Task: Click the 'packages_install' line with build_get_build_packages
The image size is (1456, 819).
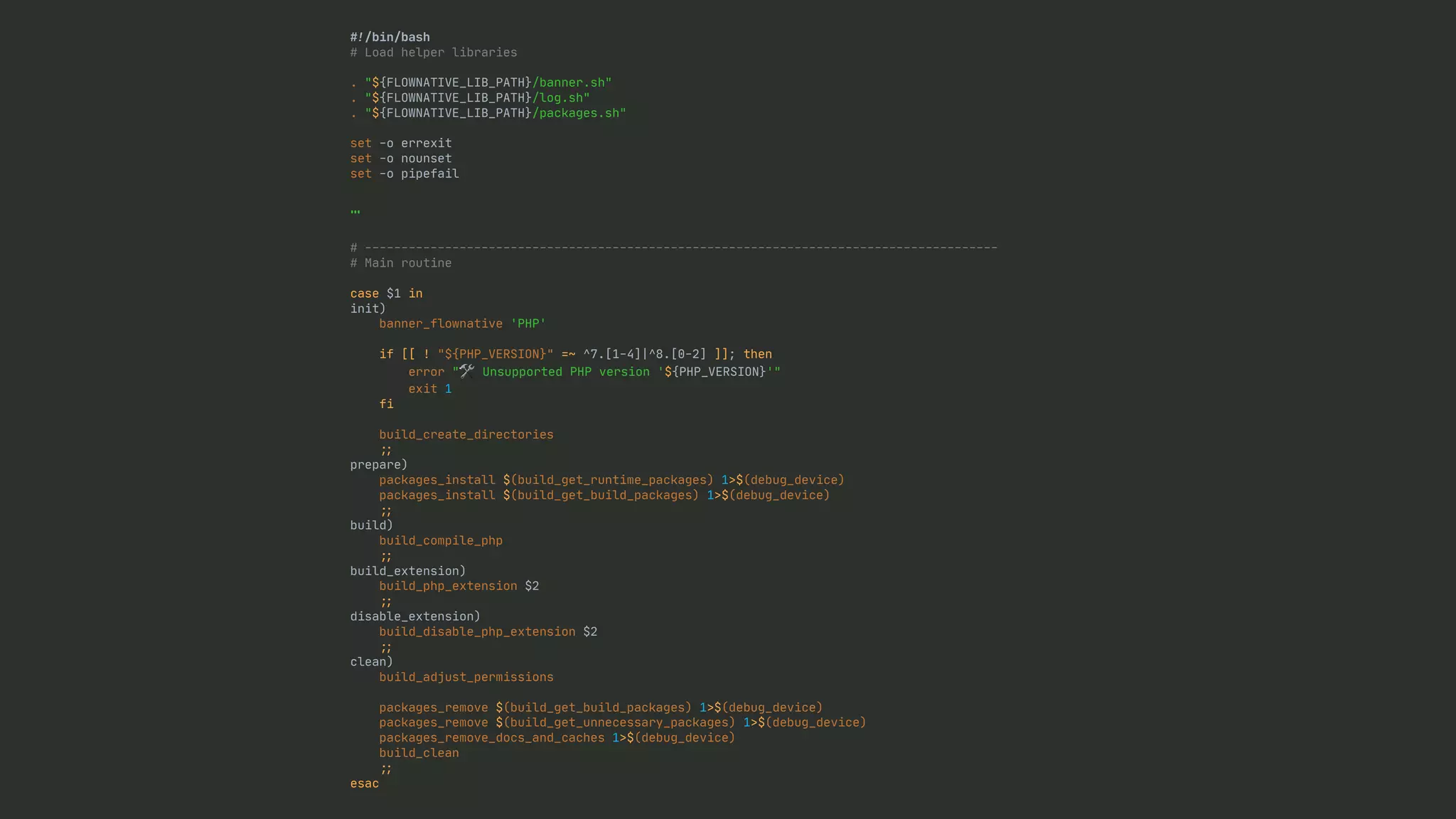Action: click(604, 496)
